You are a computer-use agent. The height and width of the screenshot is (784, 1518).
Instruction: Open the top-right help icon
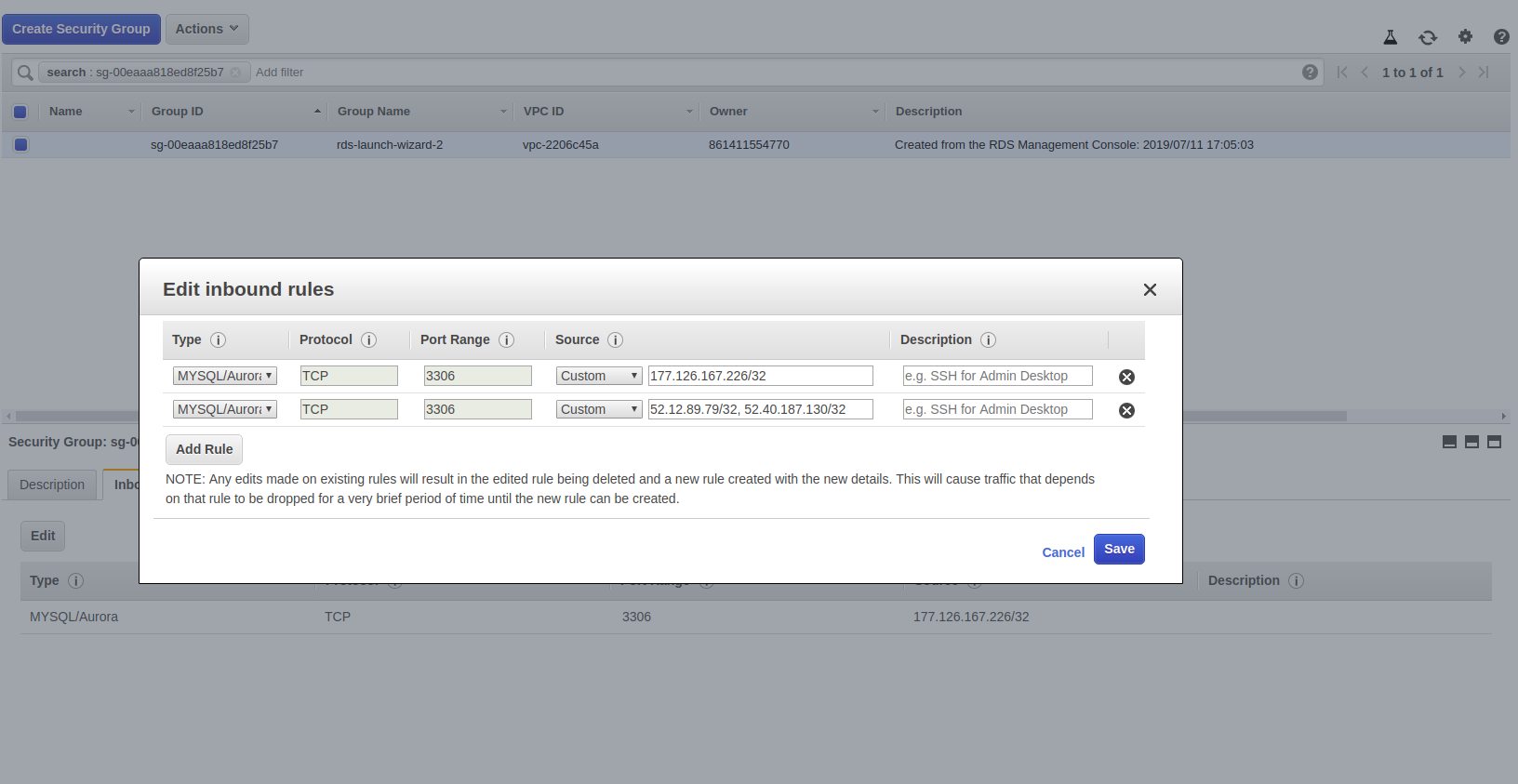point(1501,37)
